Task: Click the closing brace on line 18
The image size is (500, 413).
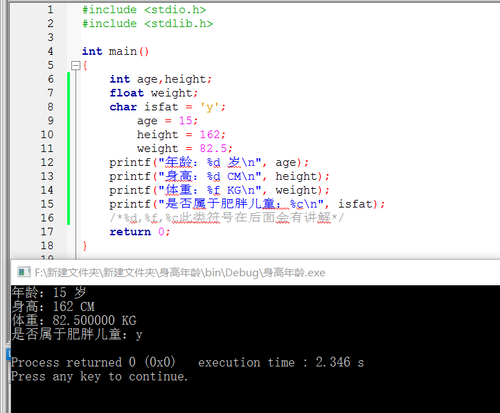Action: click(85, 246)
